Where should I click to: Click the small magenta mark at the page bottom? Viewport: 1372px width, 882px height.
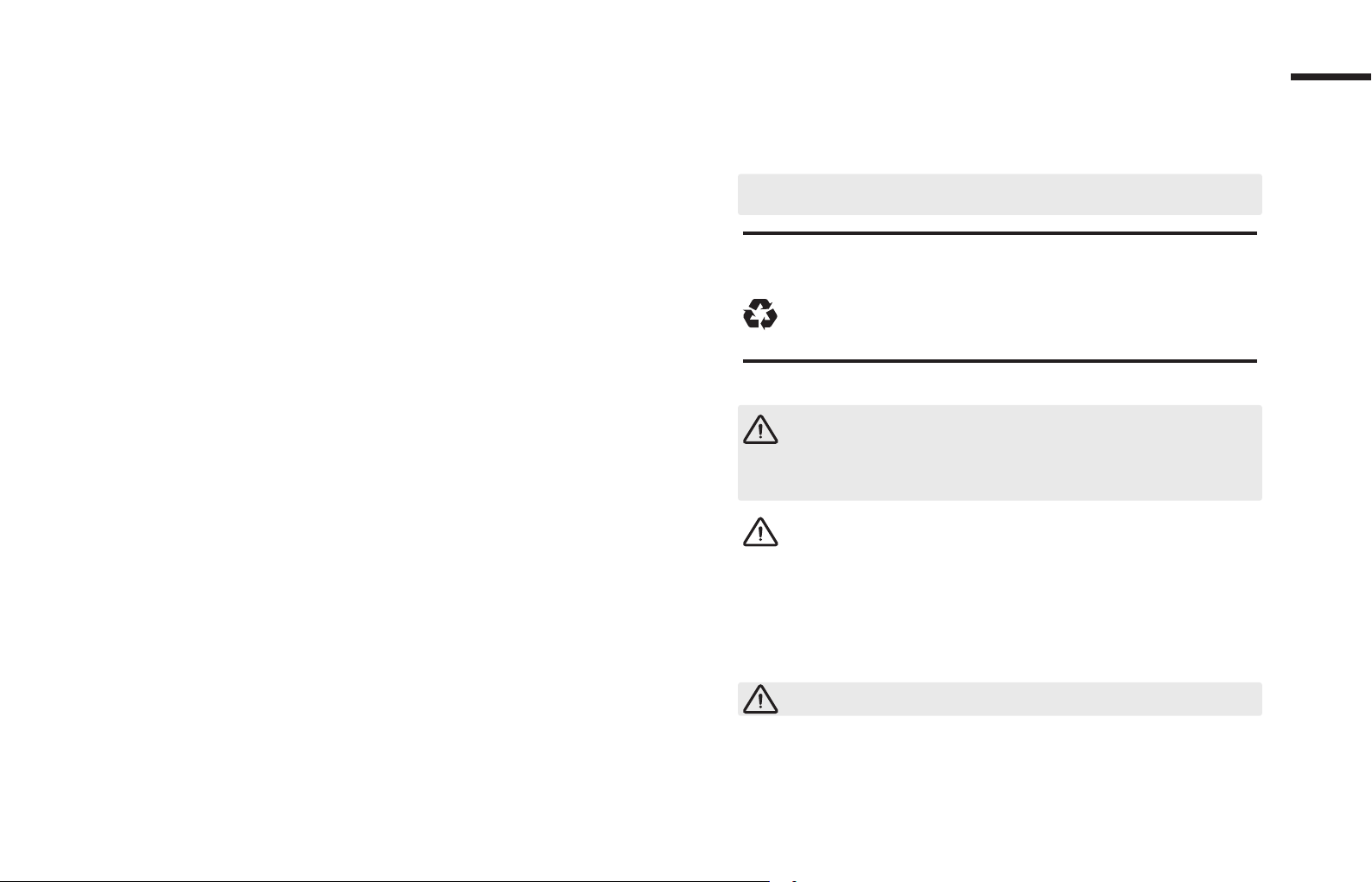(x=794, y=880)
